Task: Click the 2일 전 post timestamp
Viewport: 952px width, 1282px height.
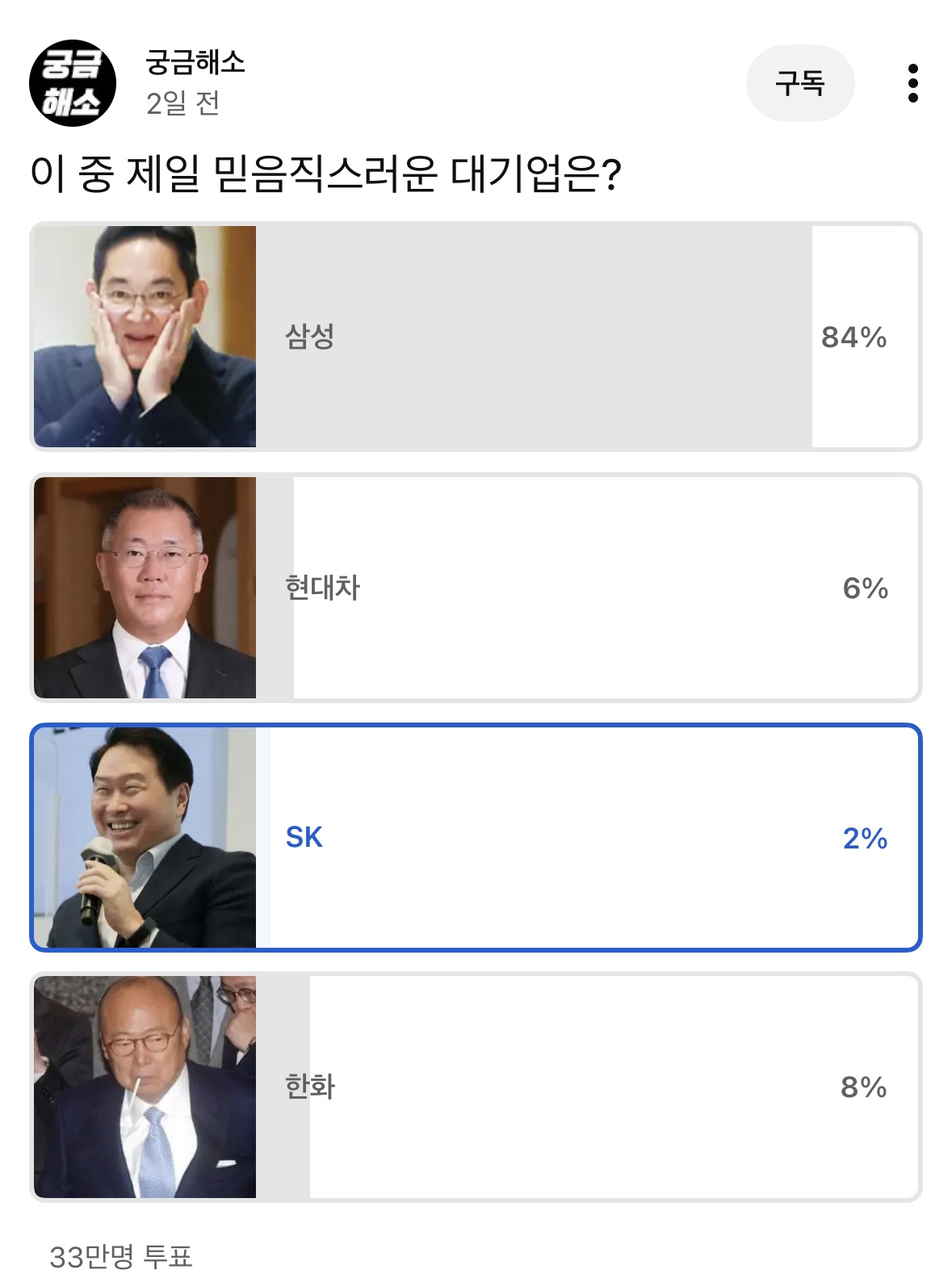Action: coord(182,103)
